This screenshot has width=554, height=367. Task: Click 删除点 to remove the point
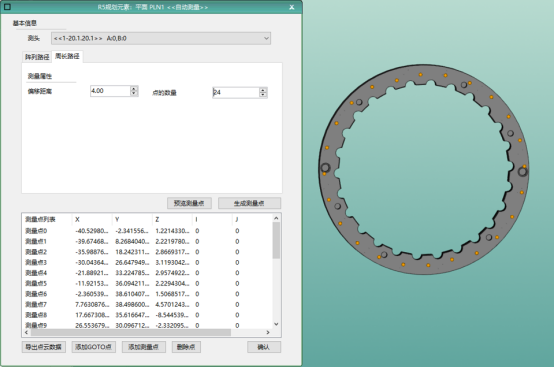(186, 347)
